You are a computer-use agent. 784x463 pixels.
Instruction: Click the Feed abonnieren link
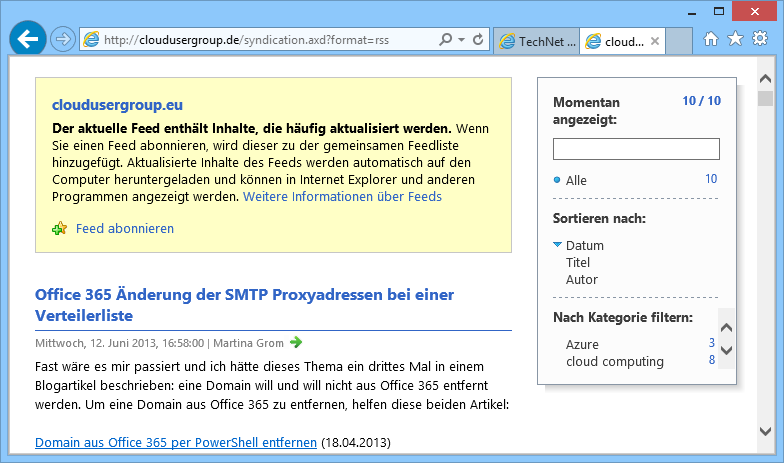125,229
